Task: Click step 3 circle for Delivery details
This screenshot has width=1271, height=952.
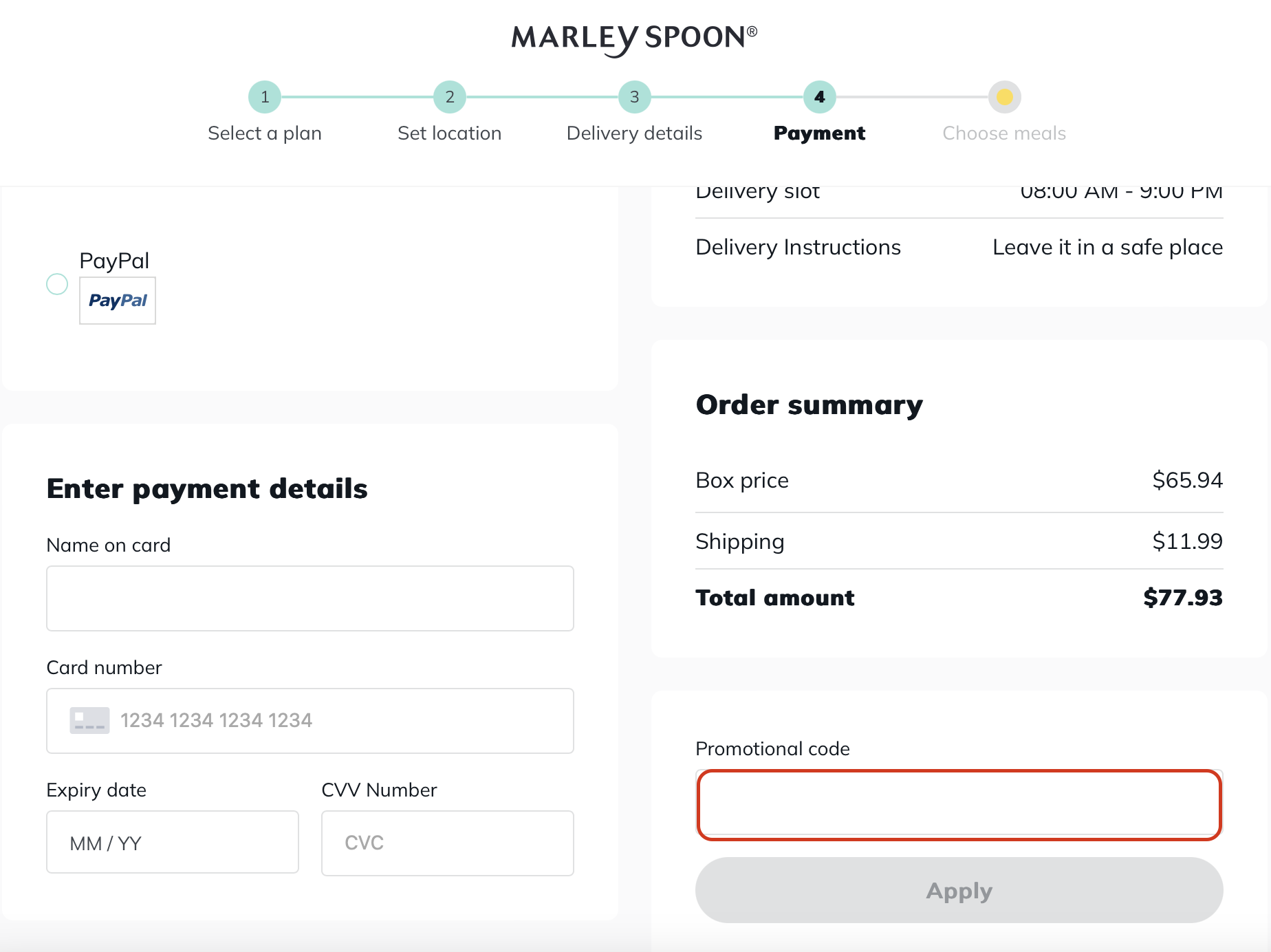Action: pos(633,97)
